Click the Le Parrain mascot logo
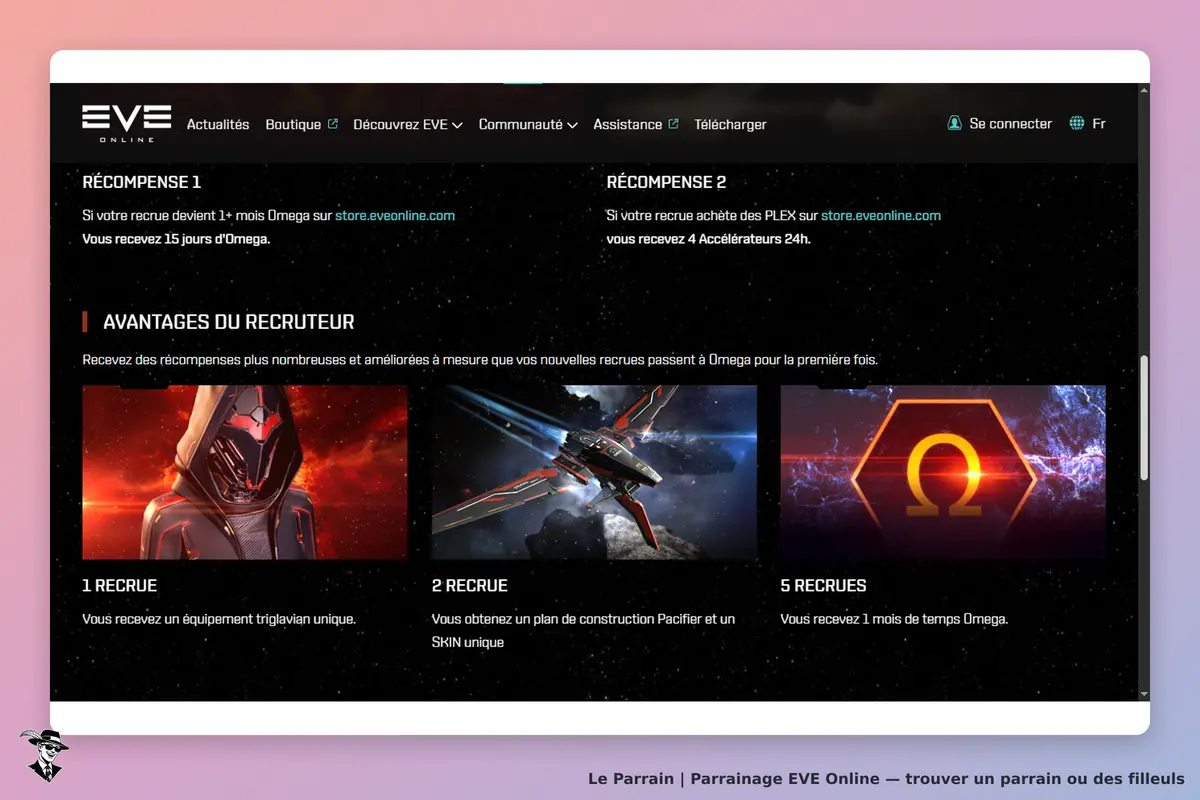The height and width of the screenshot is (800, 1200). pos(44,755)
